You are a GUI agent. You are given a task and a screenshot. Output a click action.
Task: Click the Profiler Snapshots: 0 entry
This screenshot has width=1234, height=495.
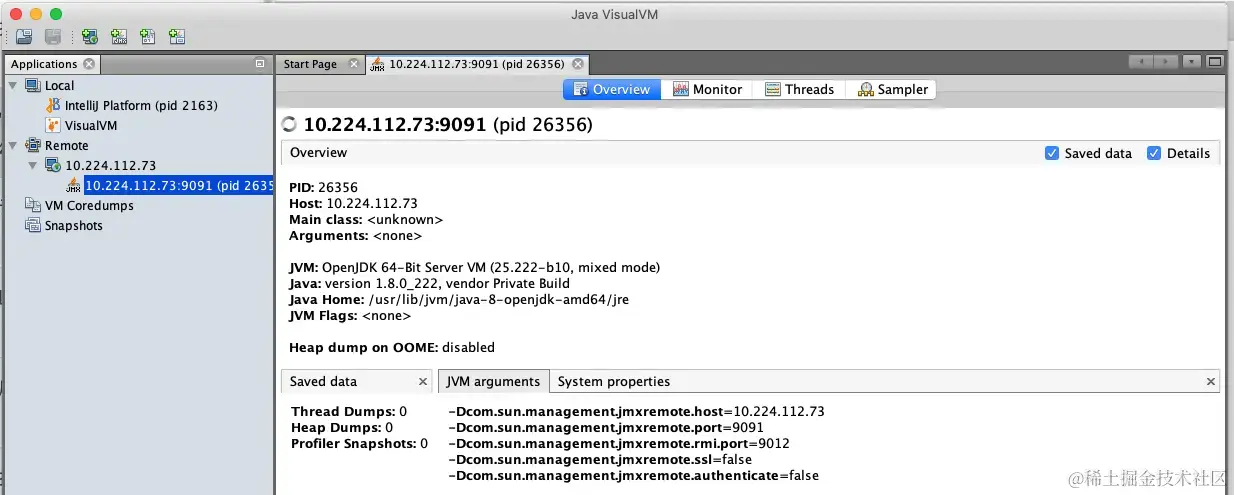[x=360, y=443]
